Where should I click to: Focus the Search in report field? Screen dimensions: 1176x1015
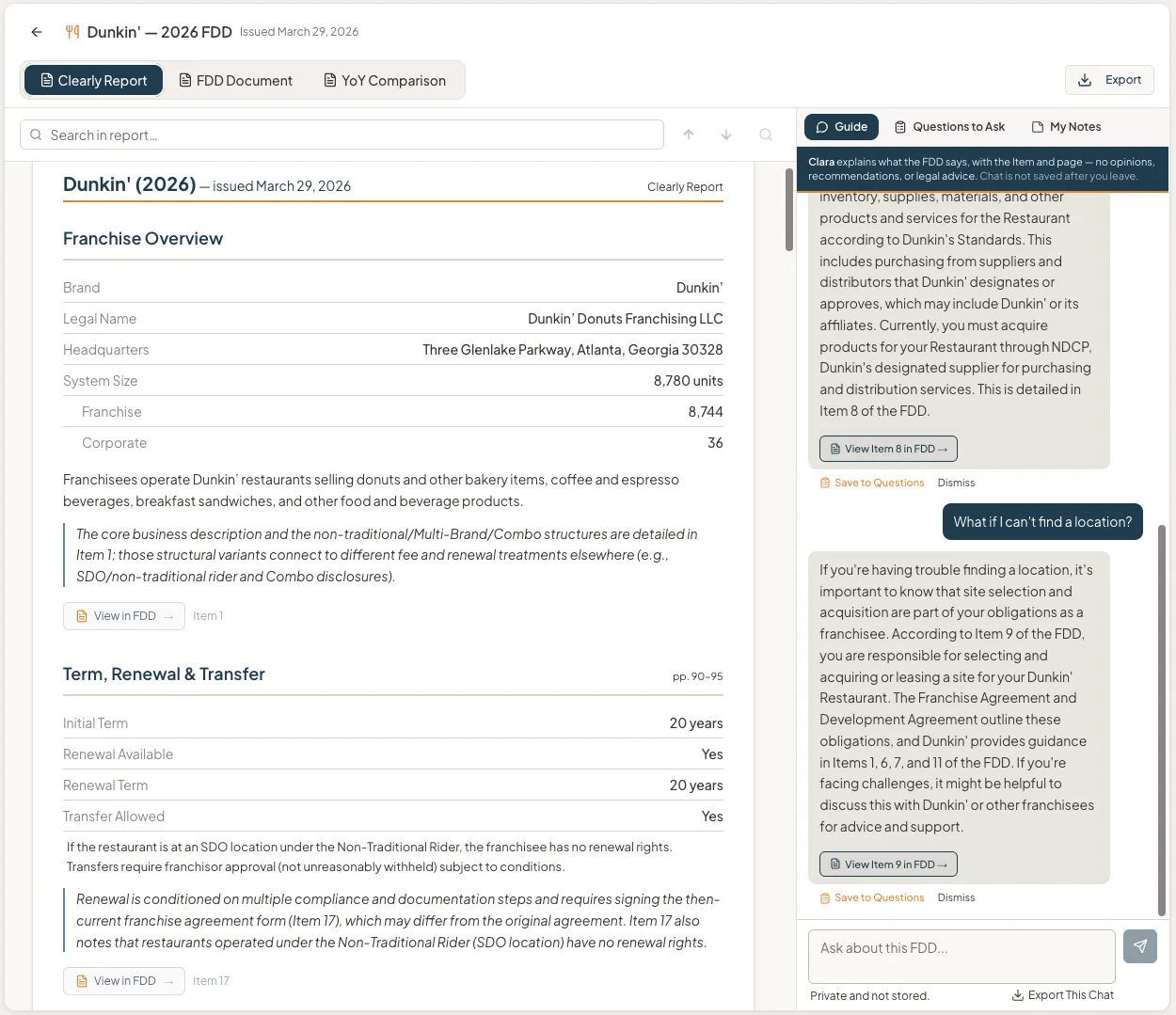[x=342, y=135]
